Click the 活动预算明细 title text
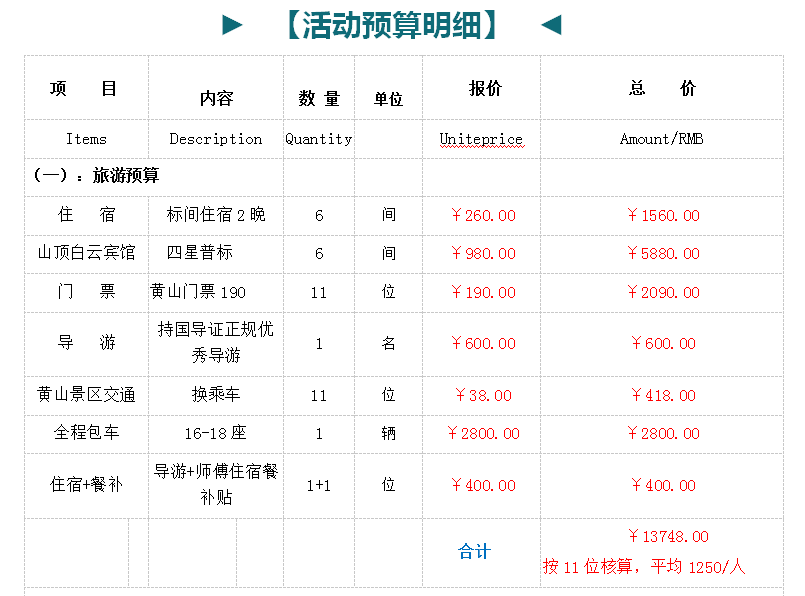 click(392, 25)
